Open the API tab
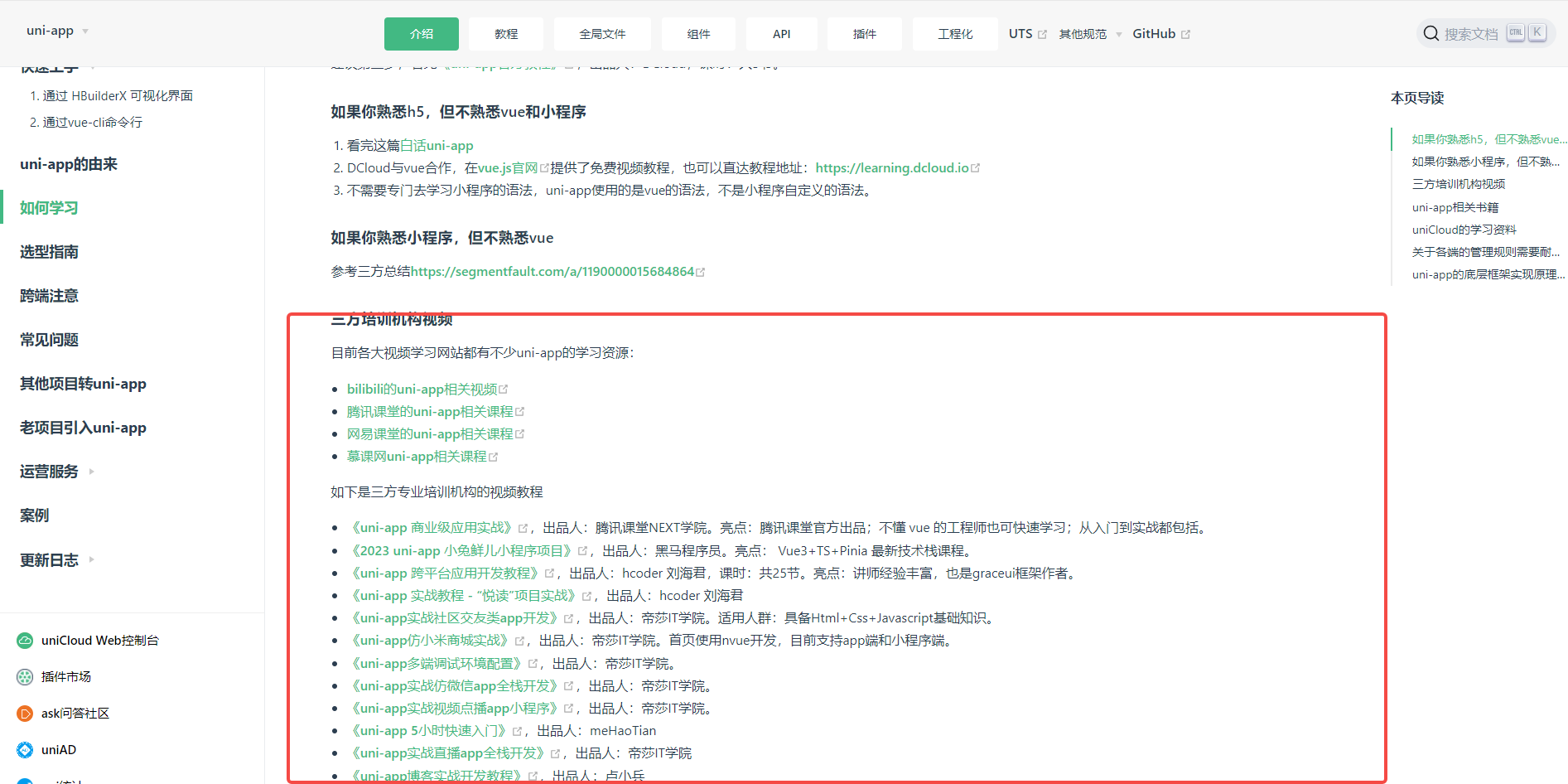Screen dimensions: 1568x784 coord(782,34)
